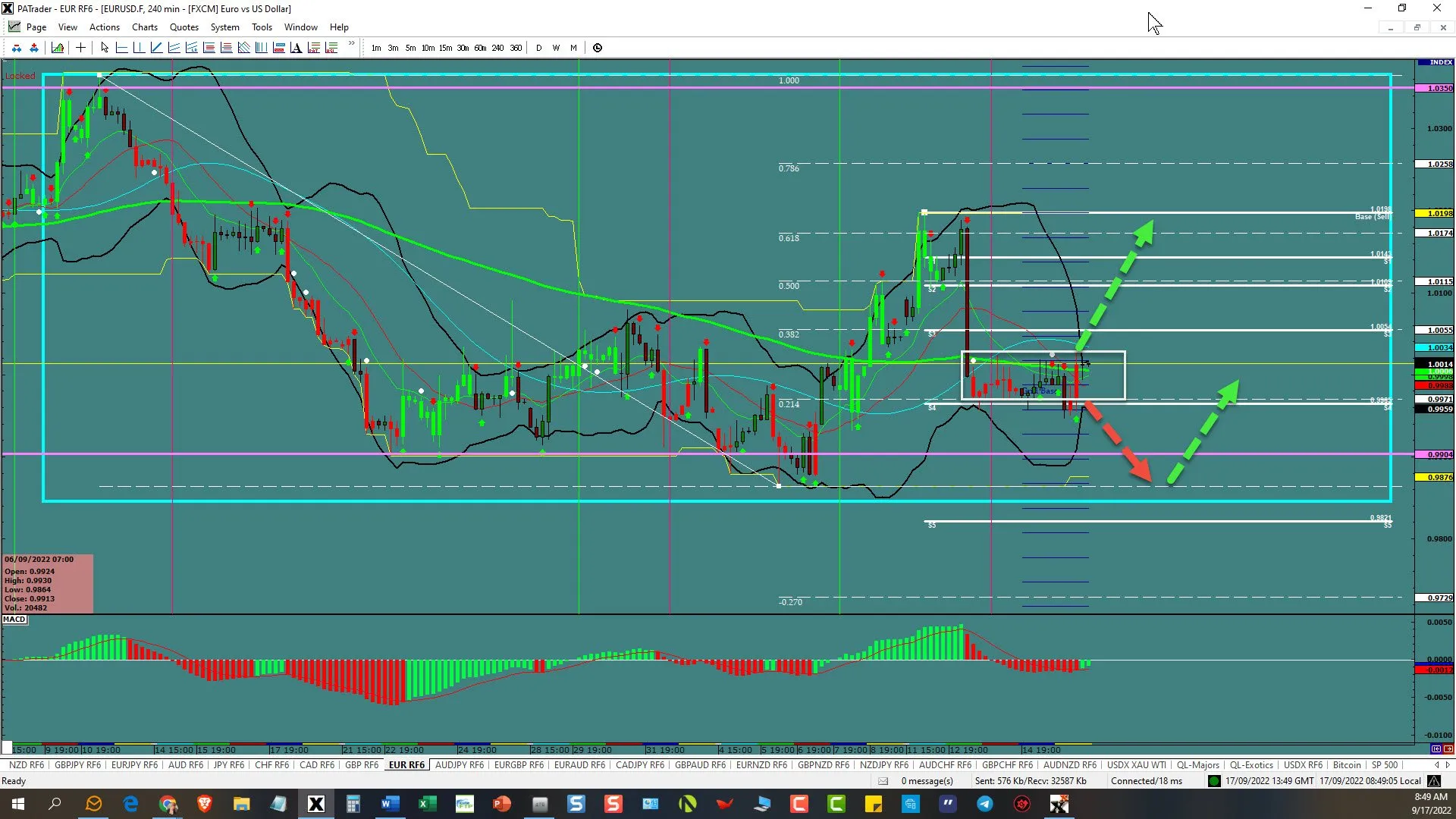Switch to 360 minute timeframe
The width and height of the screenshot is (1456, 819).
[x=516, y=48]
